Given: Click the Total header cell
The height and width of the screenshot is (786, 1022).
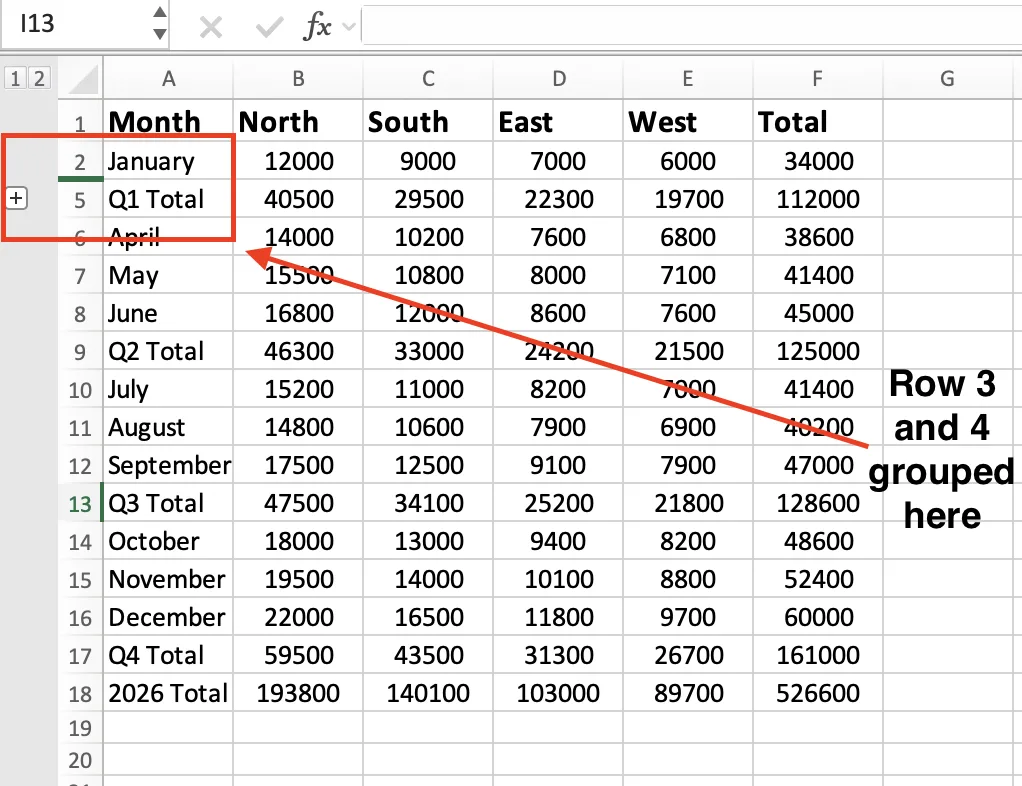Looking at the screenshot, I should pos(817,122).
